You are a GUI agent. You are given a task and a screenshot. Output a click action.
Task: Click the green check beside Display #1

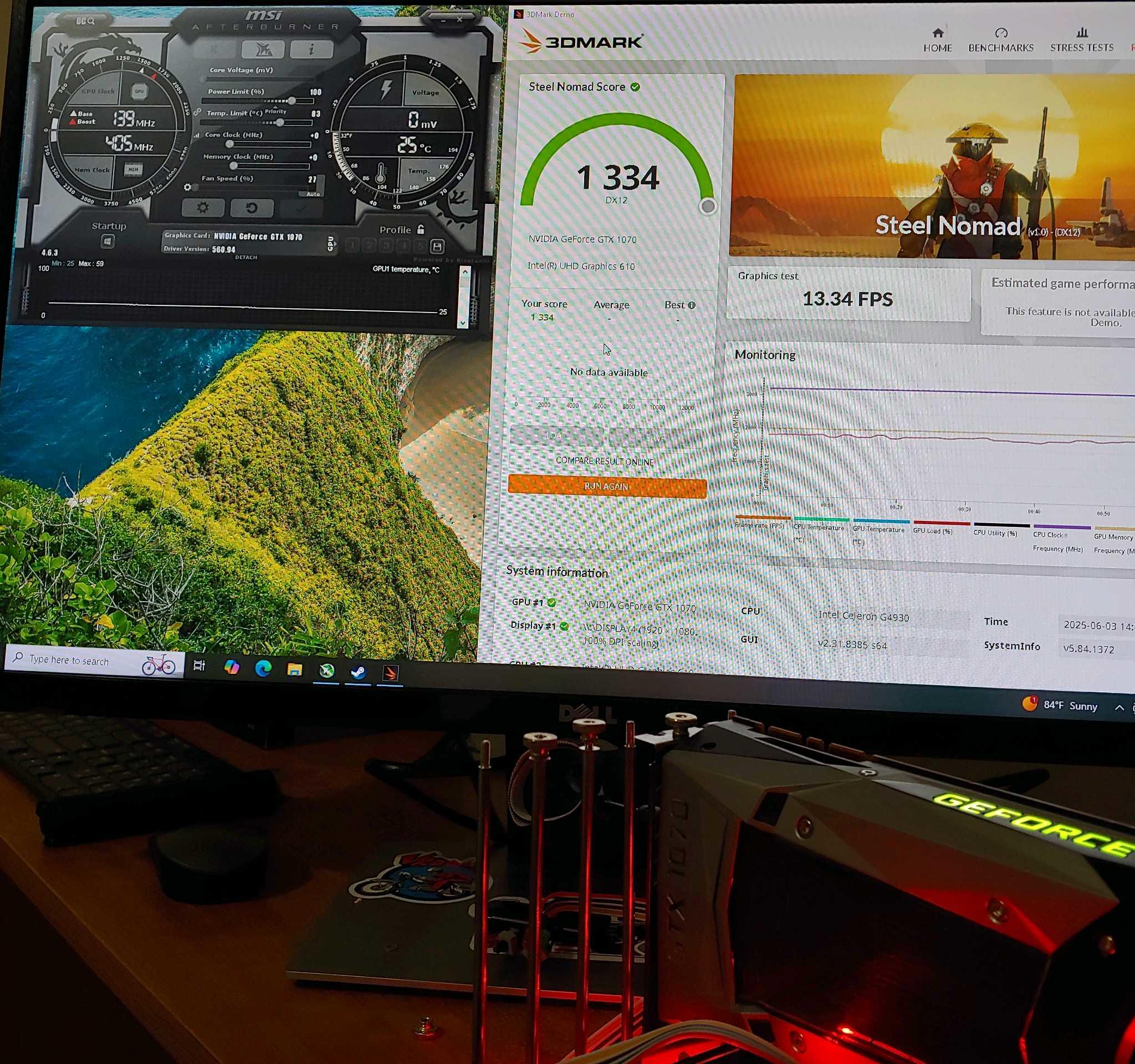564,626
